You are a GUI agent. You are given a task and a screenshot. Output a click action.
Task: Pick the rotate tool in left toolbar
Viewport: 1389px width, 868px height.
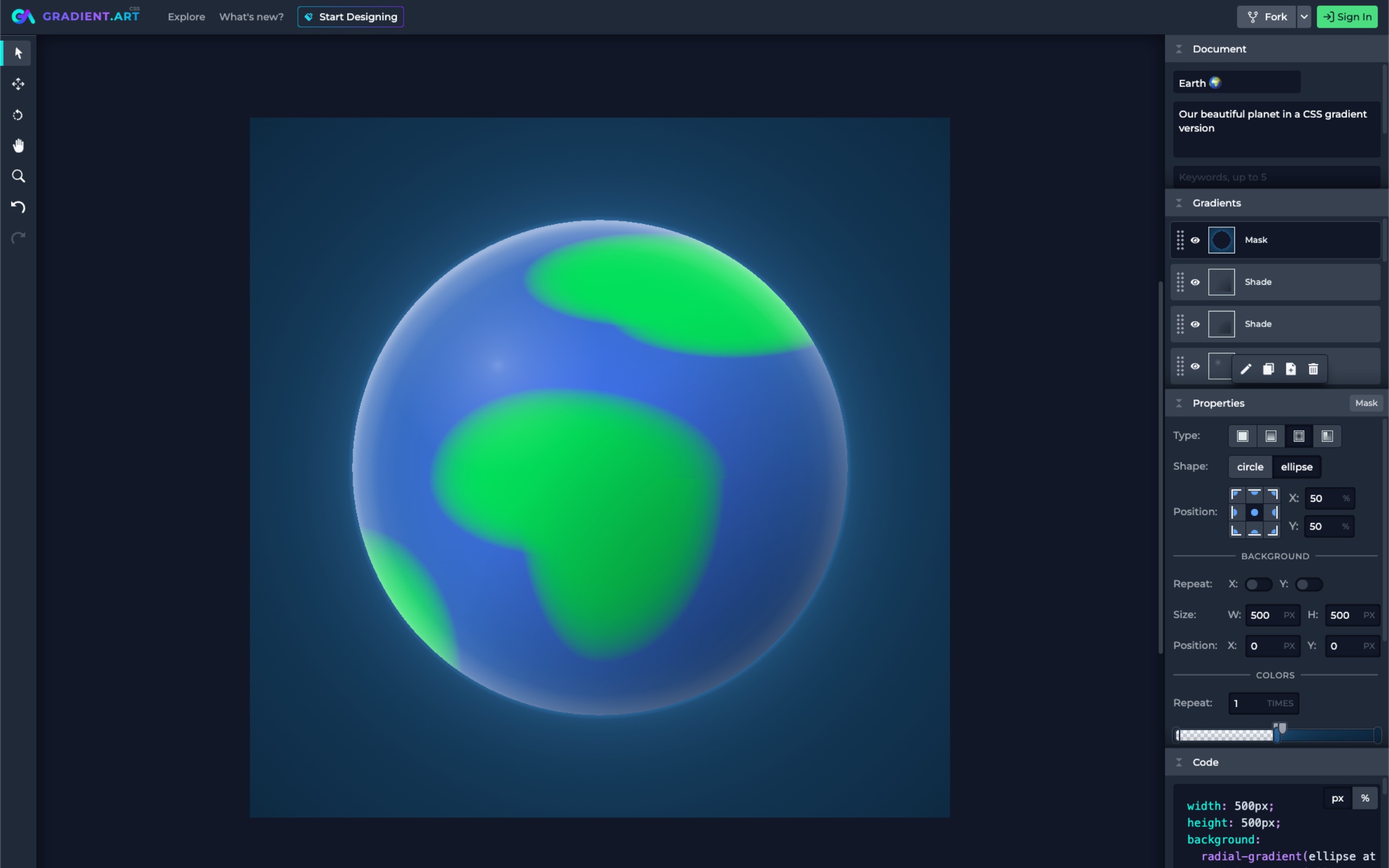pyautogui.click(x=18, y=115)
